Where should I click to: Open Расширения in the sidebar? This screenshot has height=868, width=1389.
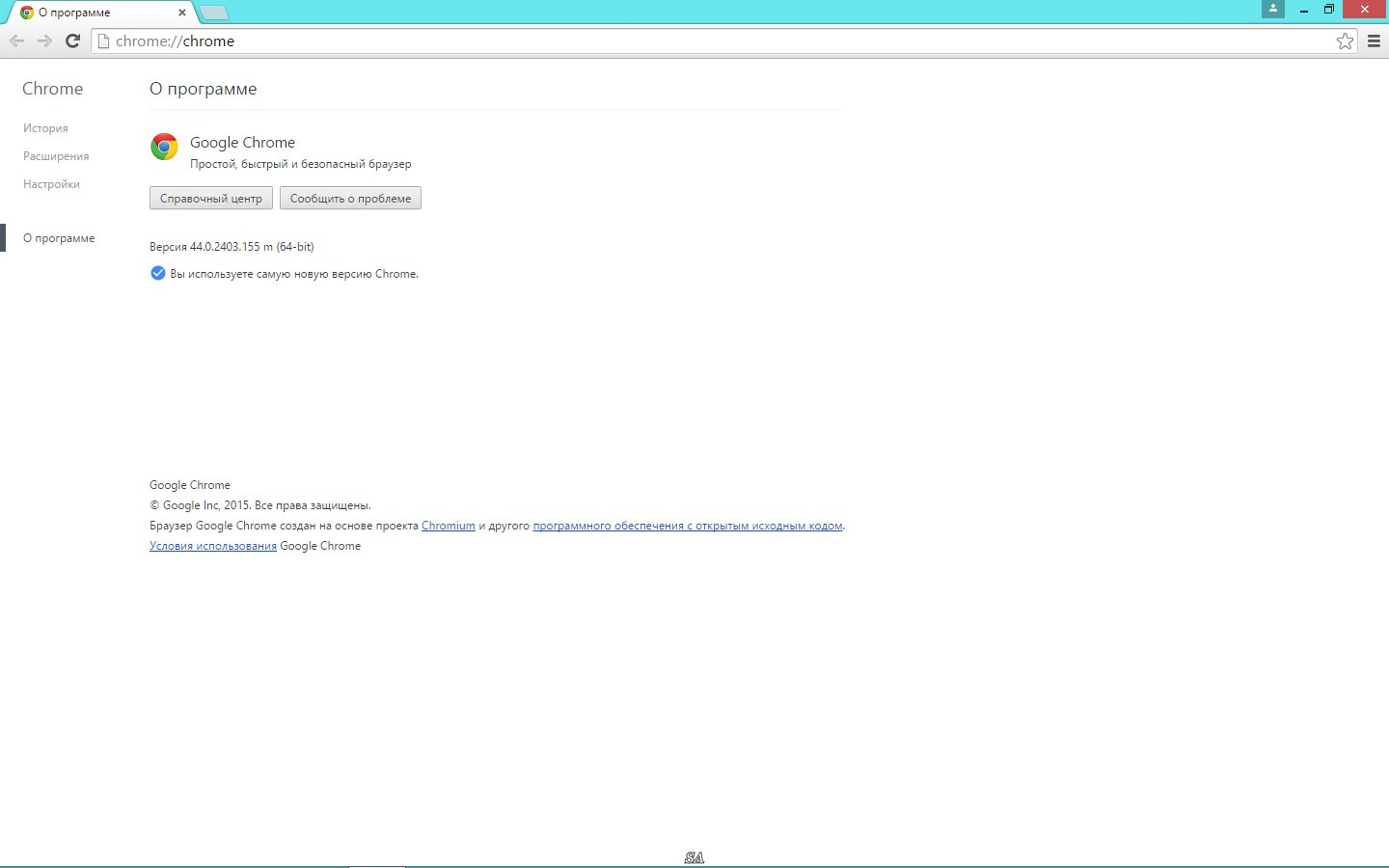coord(56,156)
